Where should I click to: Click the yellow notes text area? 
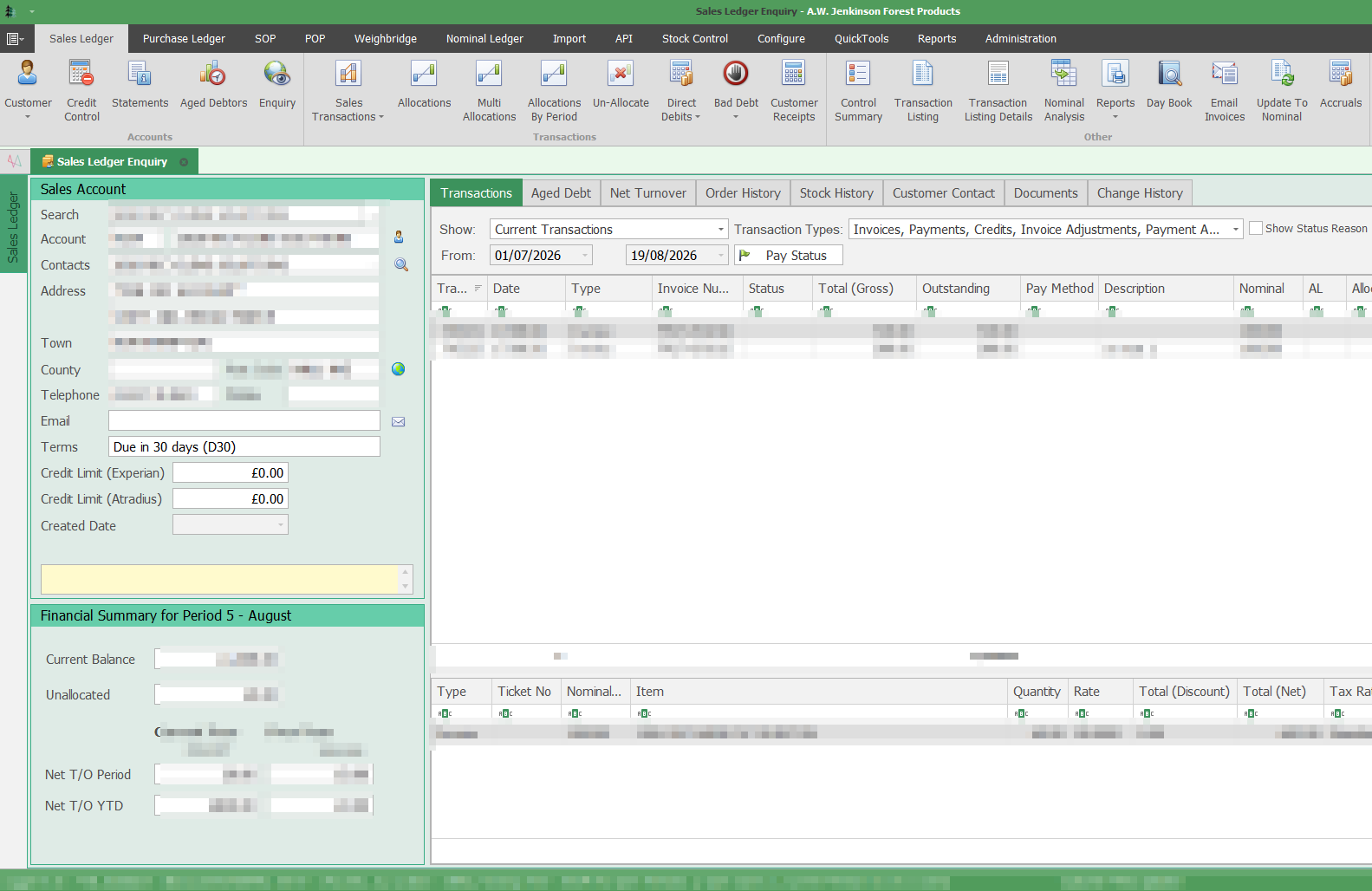coord(219,580)
